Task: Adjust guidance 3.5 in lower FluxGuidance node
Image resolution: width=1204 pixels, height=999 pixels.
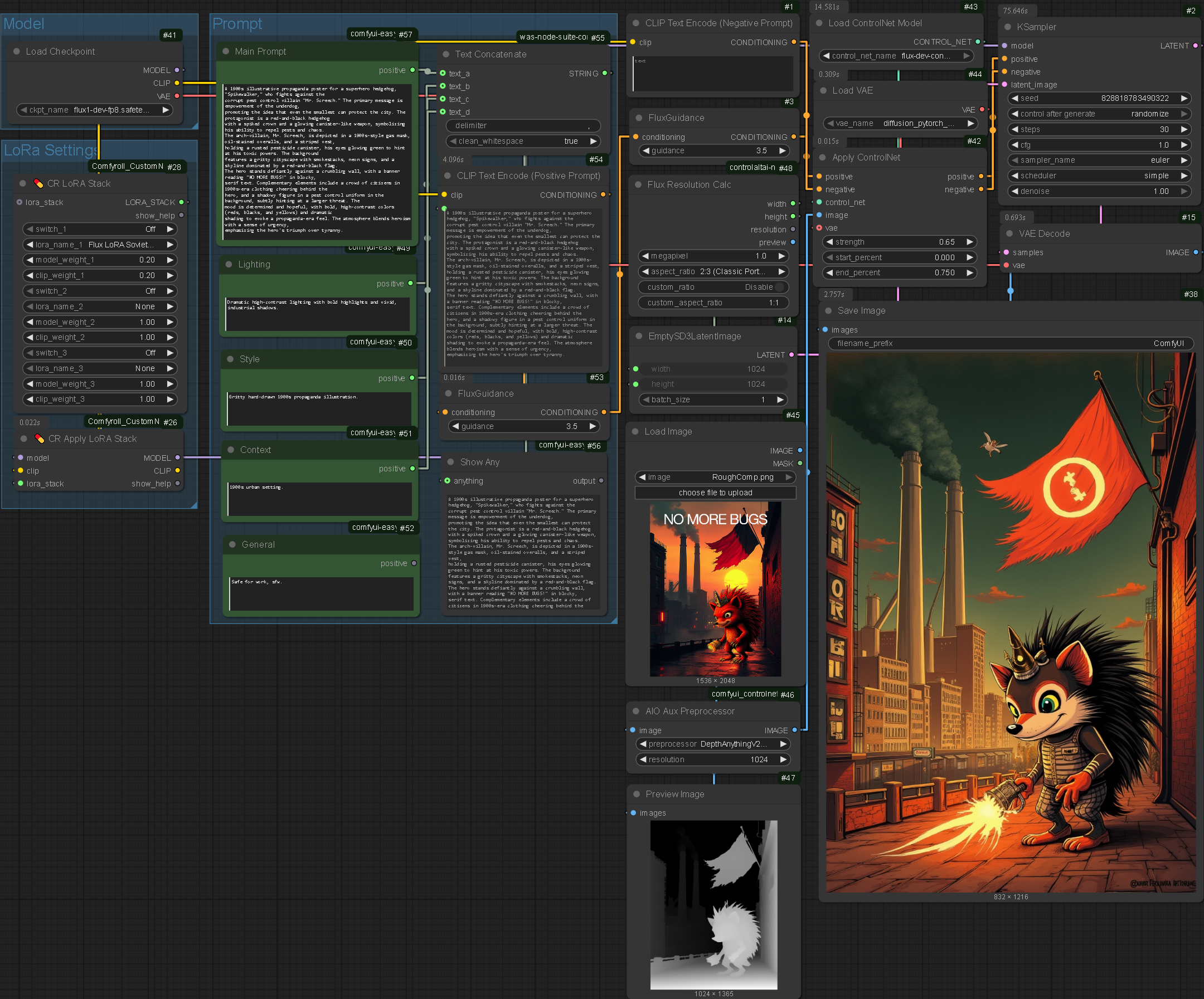Action: coord(523,426)
